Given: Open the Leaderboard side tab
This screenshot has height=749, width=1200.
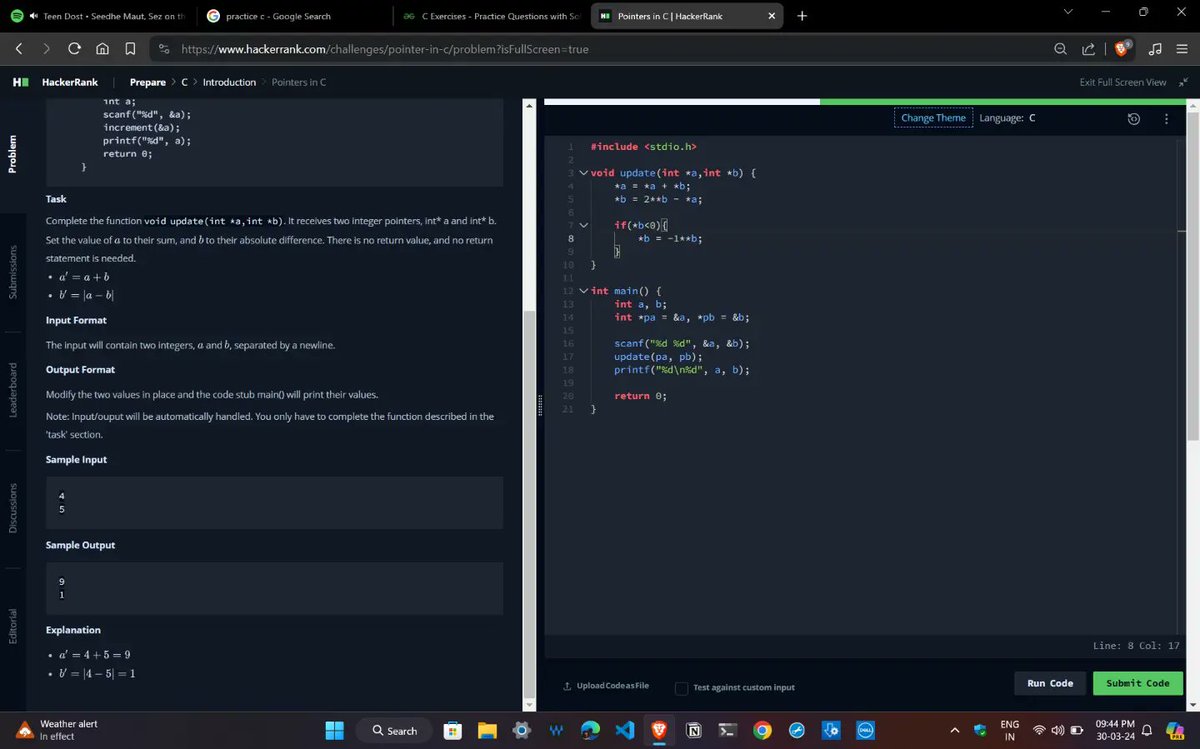Looking at the screenshot, I should click(x=13, y=390).
